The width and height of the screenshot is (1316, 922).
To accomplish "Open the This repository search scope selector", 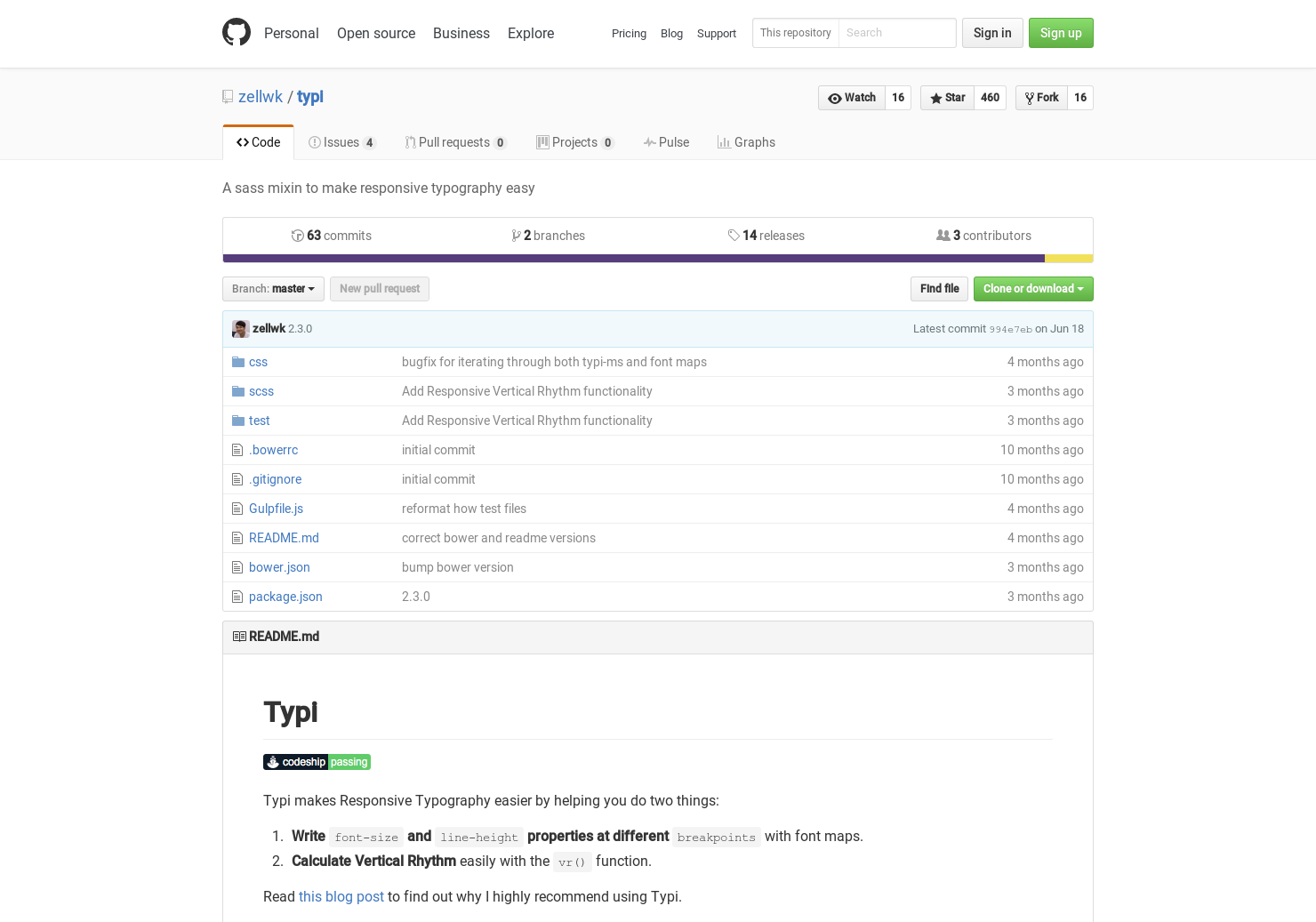I will pyautogui.click(x=796, y=33).
